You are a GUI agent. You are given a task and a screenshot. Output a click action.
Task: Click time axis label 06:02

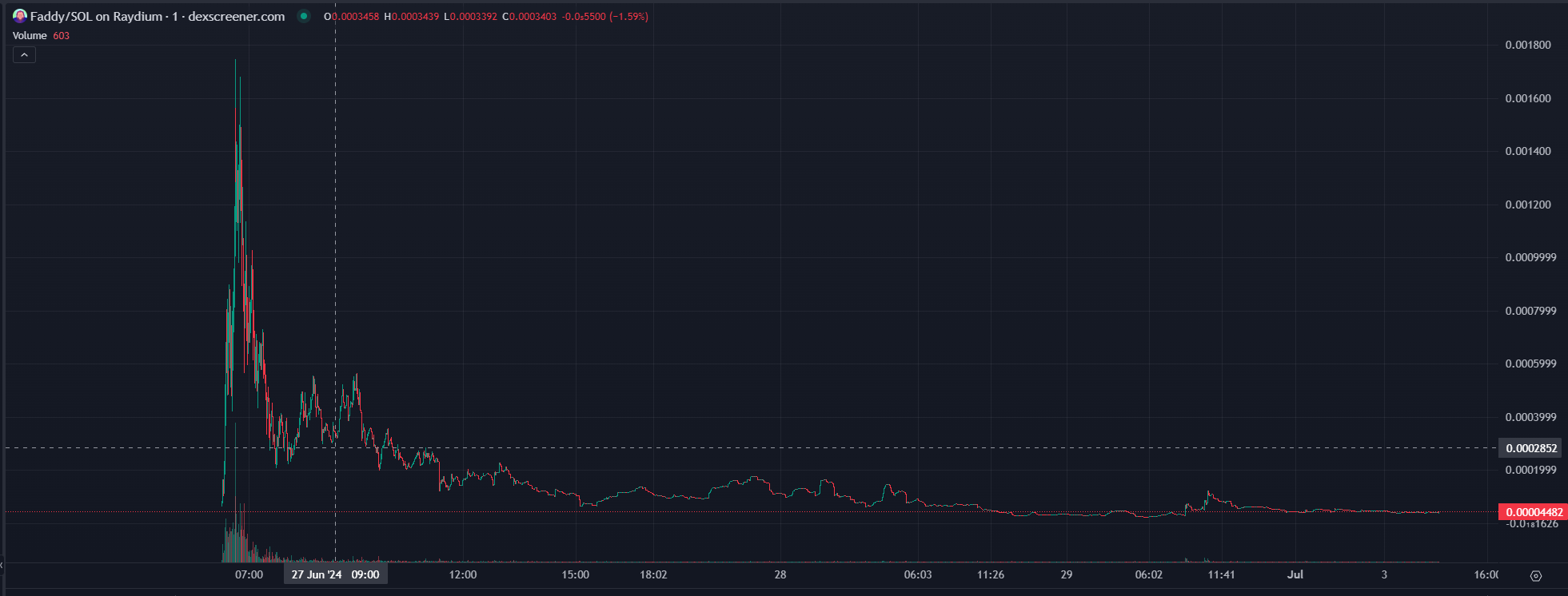tap(1149, 574)
